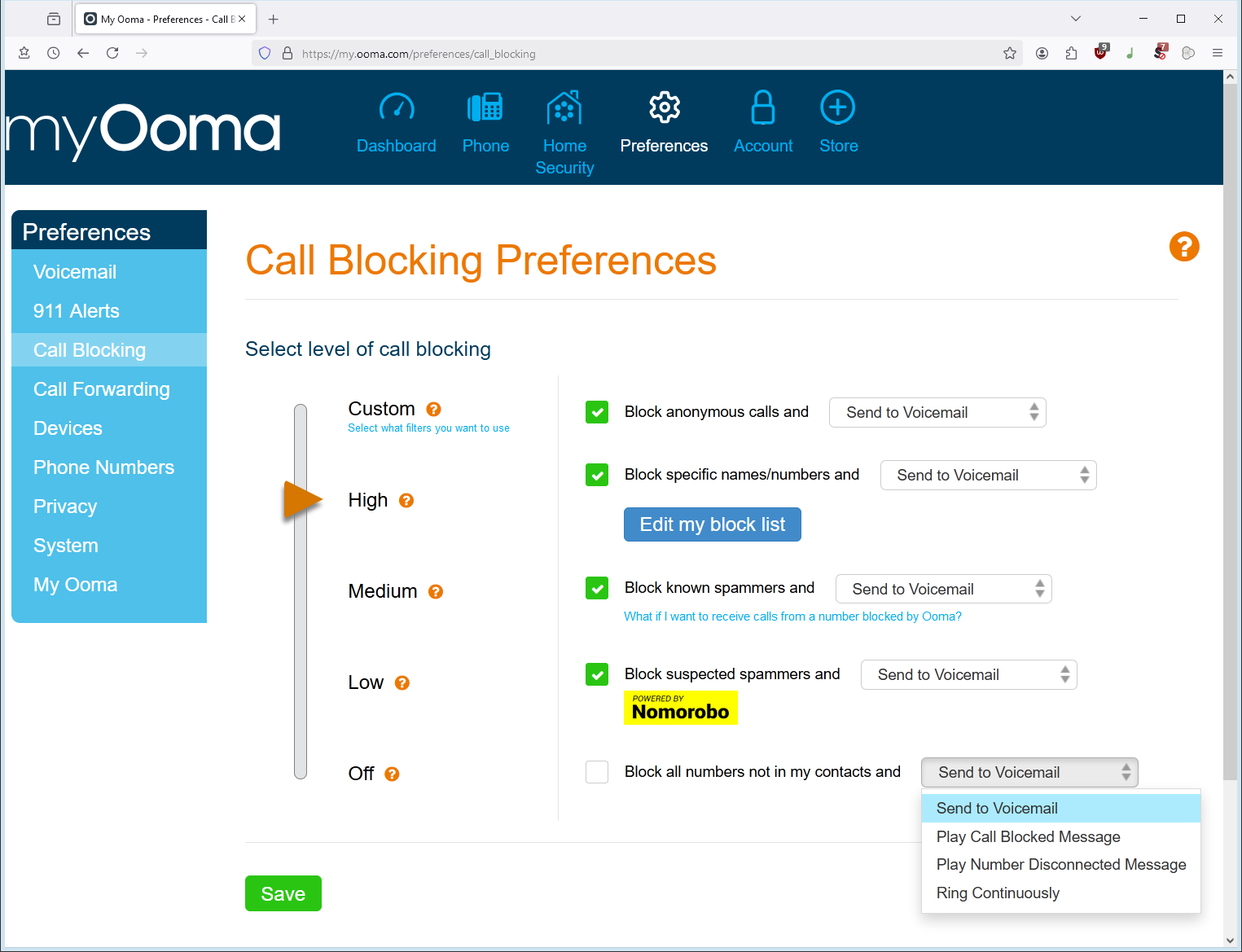Expand the suspected spammers action dropdown
The width and height of the screenshot is (1242, 952).
[x=968, y=675]
